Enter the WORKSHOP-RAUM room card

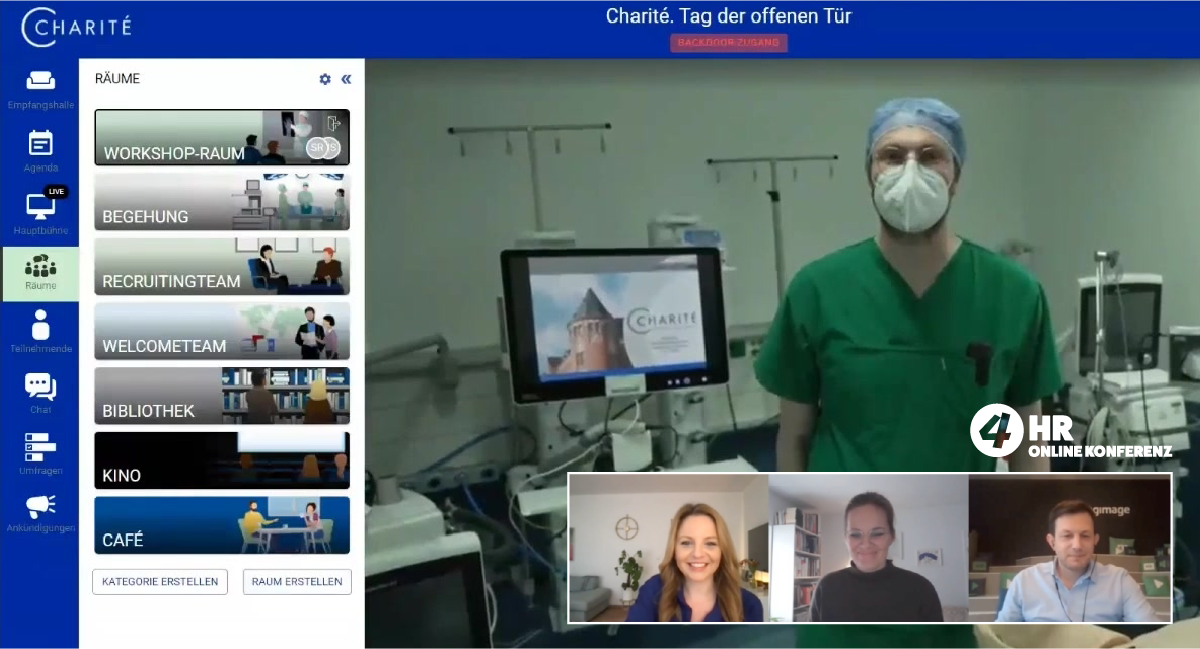222,137
